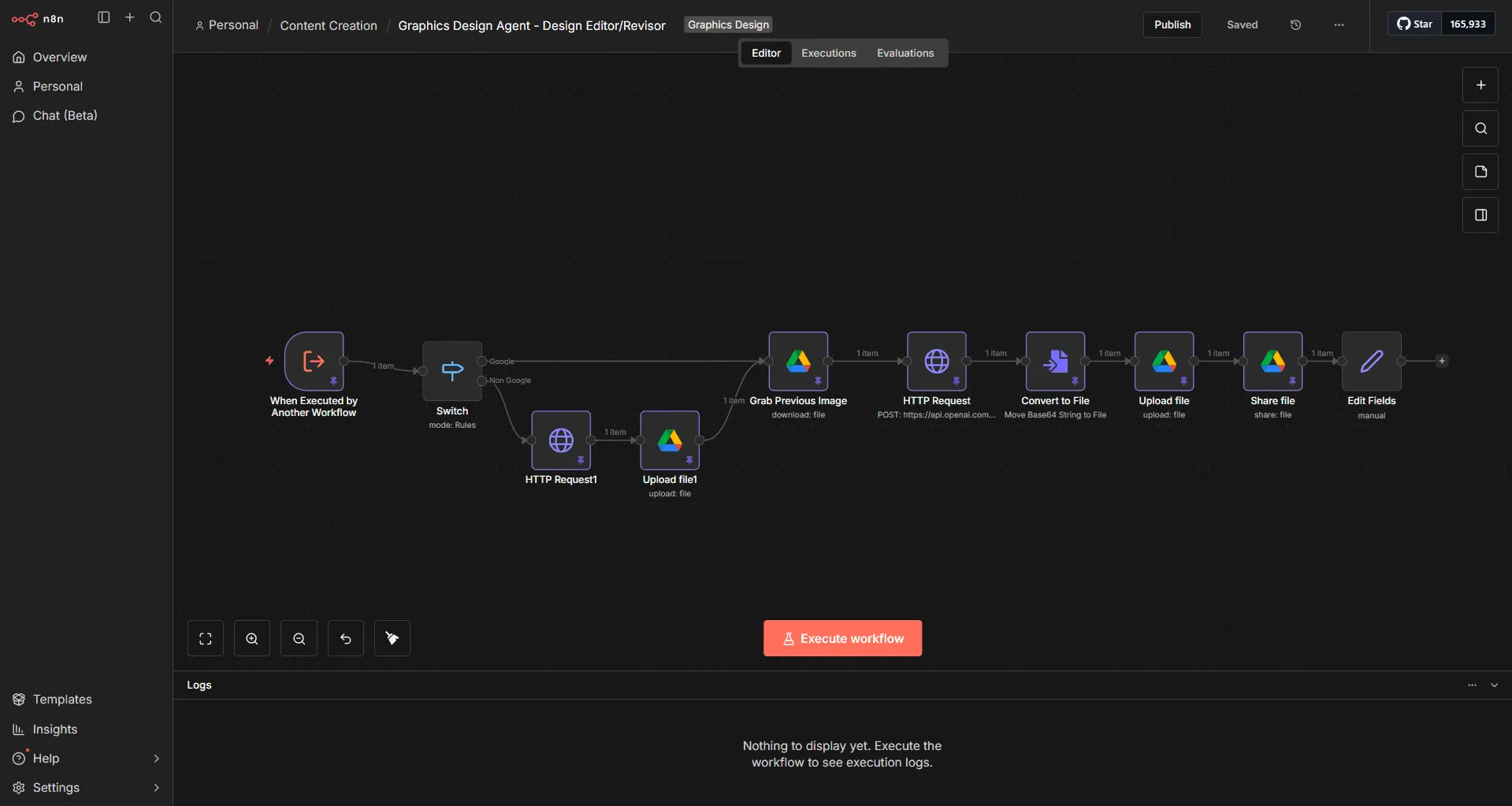The image size is (1512, 806).
Task: Toggle the focus panel icon on right
Action: [1480, 215]
